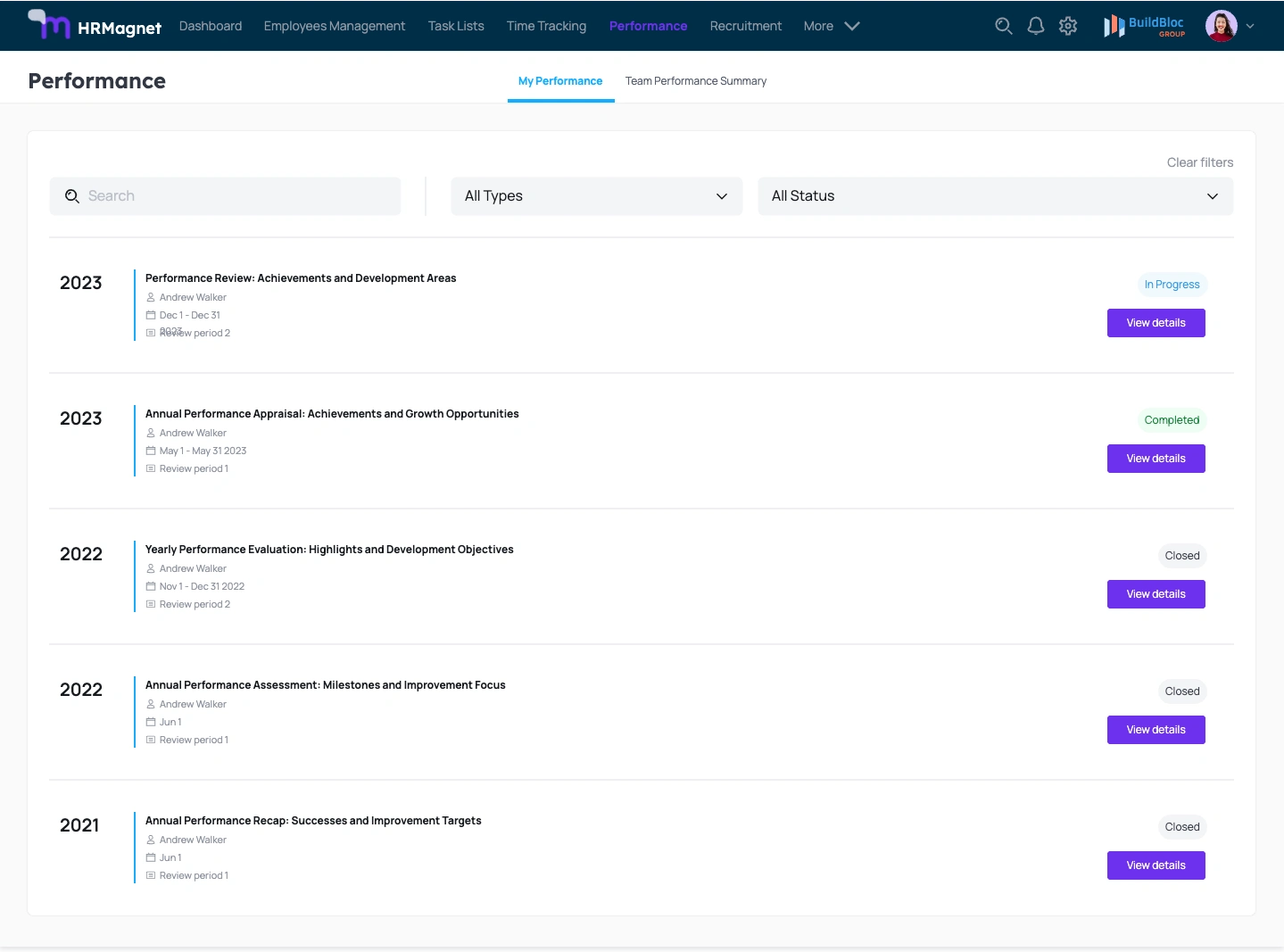The width and height of the screenshot is (1284, 952).
Task: Click the date text 'May 1 - May 31 2023'
Action: 203,451
